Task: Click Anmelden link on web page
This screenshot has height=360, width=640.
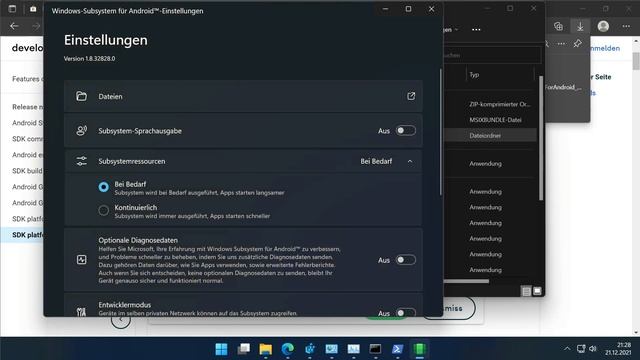Action: (605, 48)
